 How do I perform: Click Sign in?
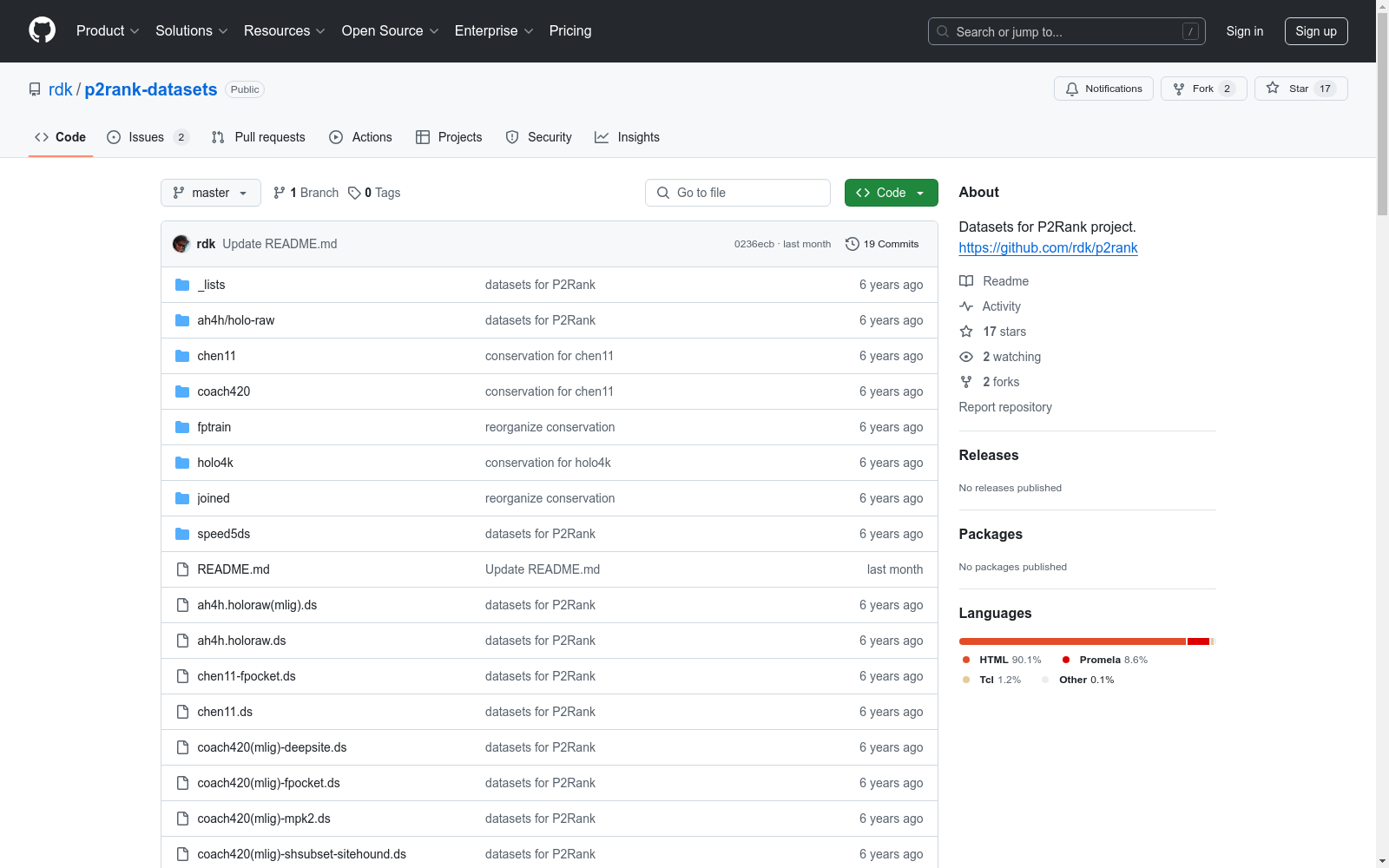coord(1245,31)
